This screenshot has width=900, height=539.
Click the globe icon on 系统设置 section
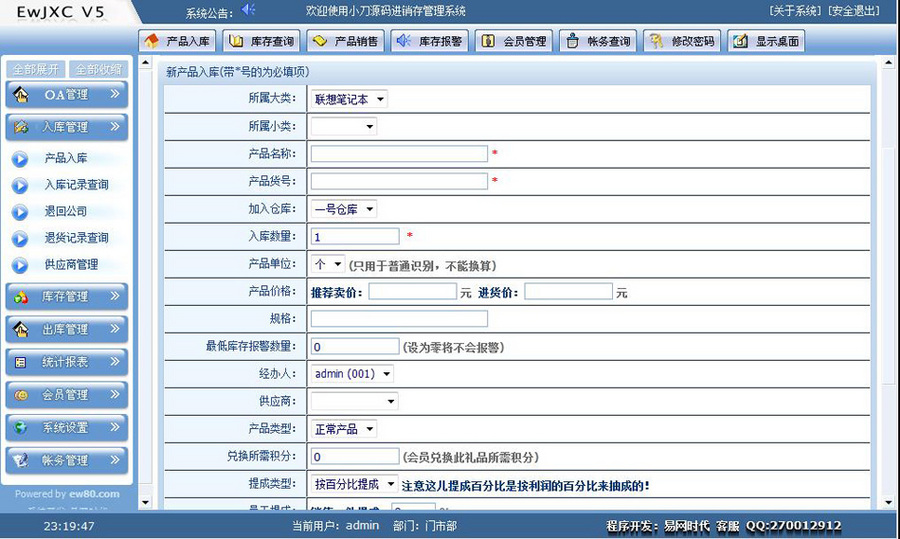21,428
